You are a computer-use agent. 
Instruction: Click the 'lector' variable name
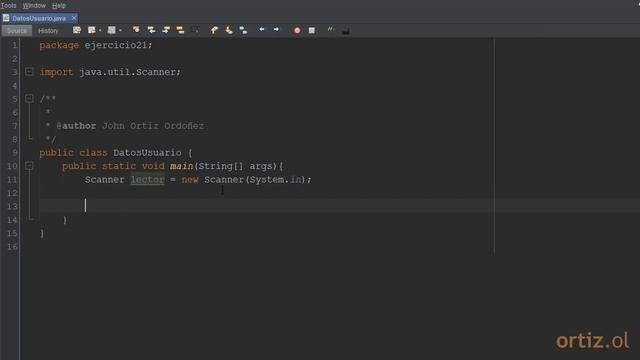point(147,180)
